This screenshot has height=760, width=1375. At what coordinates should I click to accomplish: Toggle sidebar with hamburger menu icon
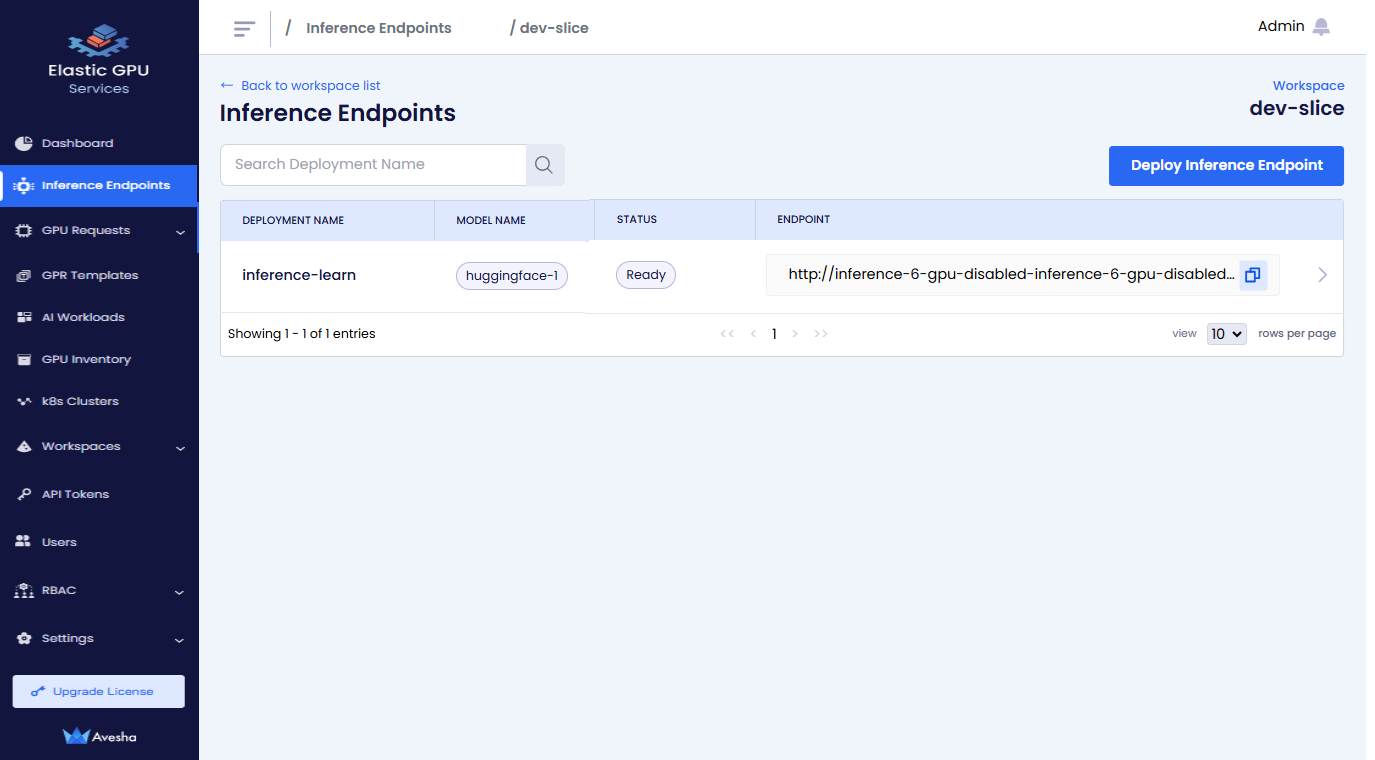point(244,28)
